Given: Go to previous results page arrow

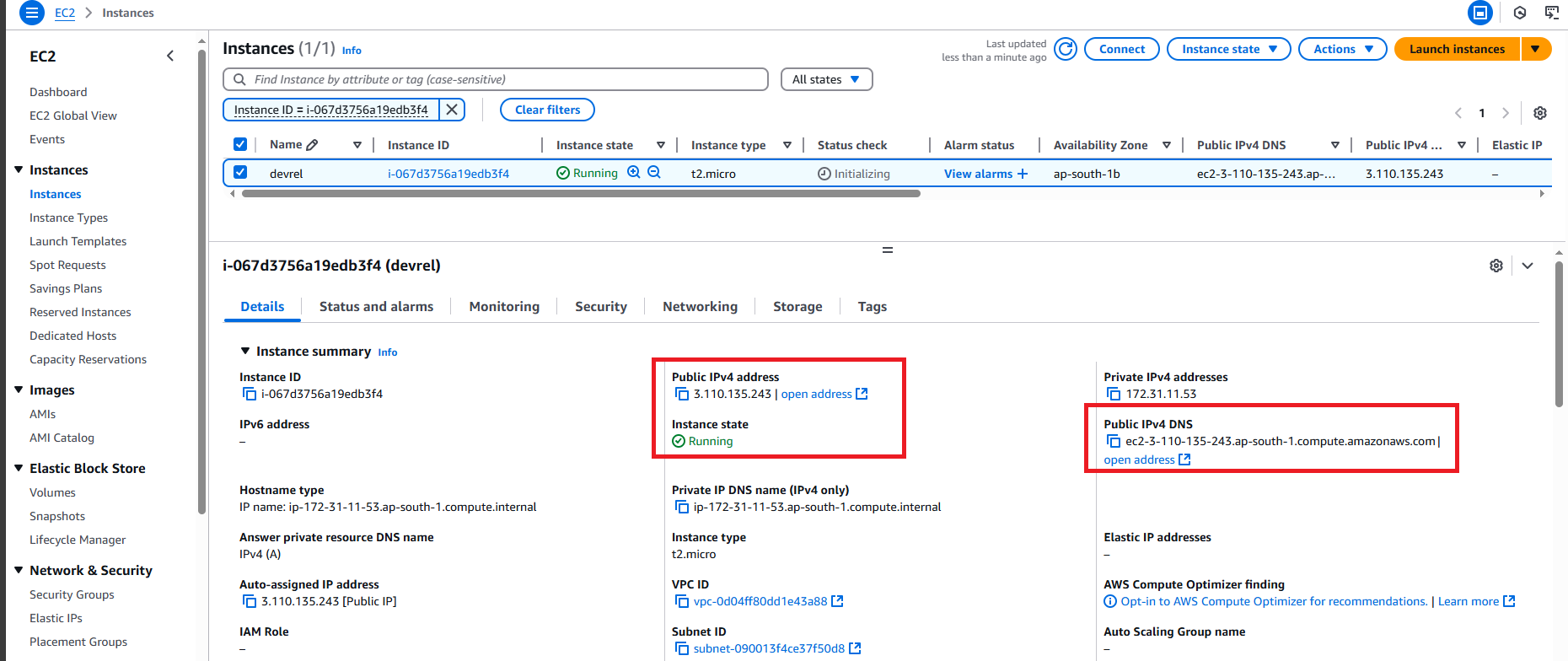Looking at the screenshot, I should coord(1458,113).
